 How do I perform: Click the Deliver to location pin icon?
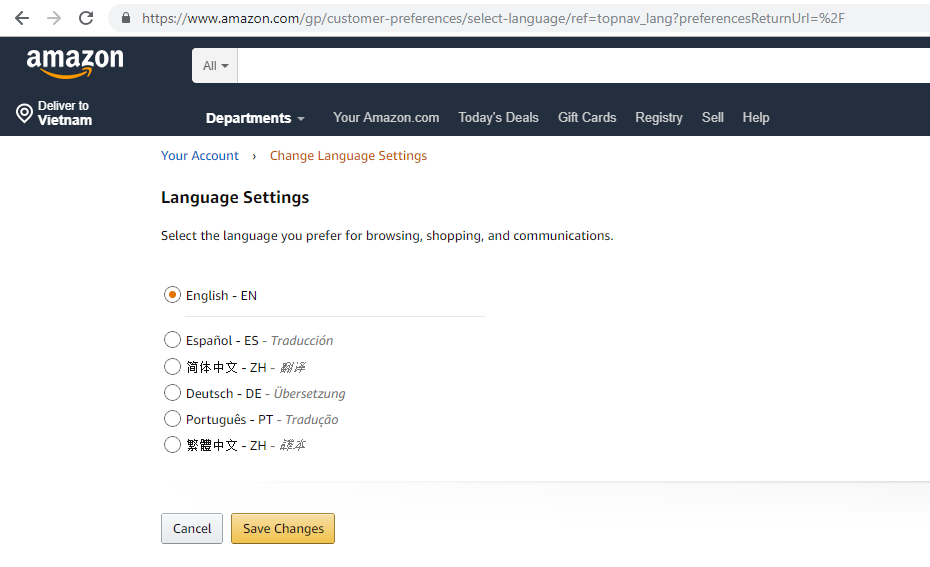click(x=24, y=113)
